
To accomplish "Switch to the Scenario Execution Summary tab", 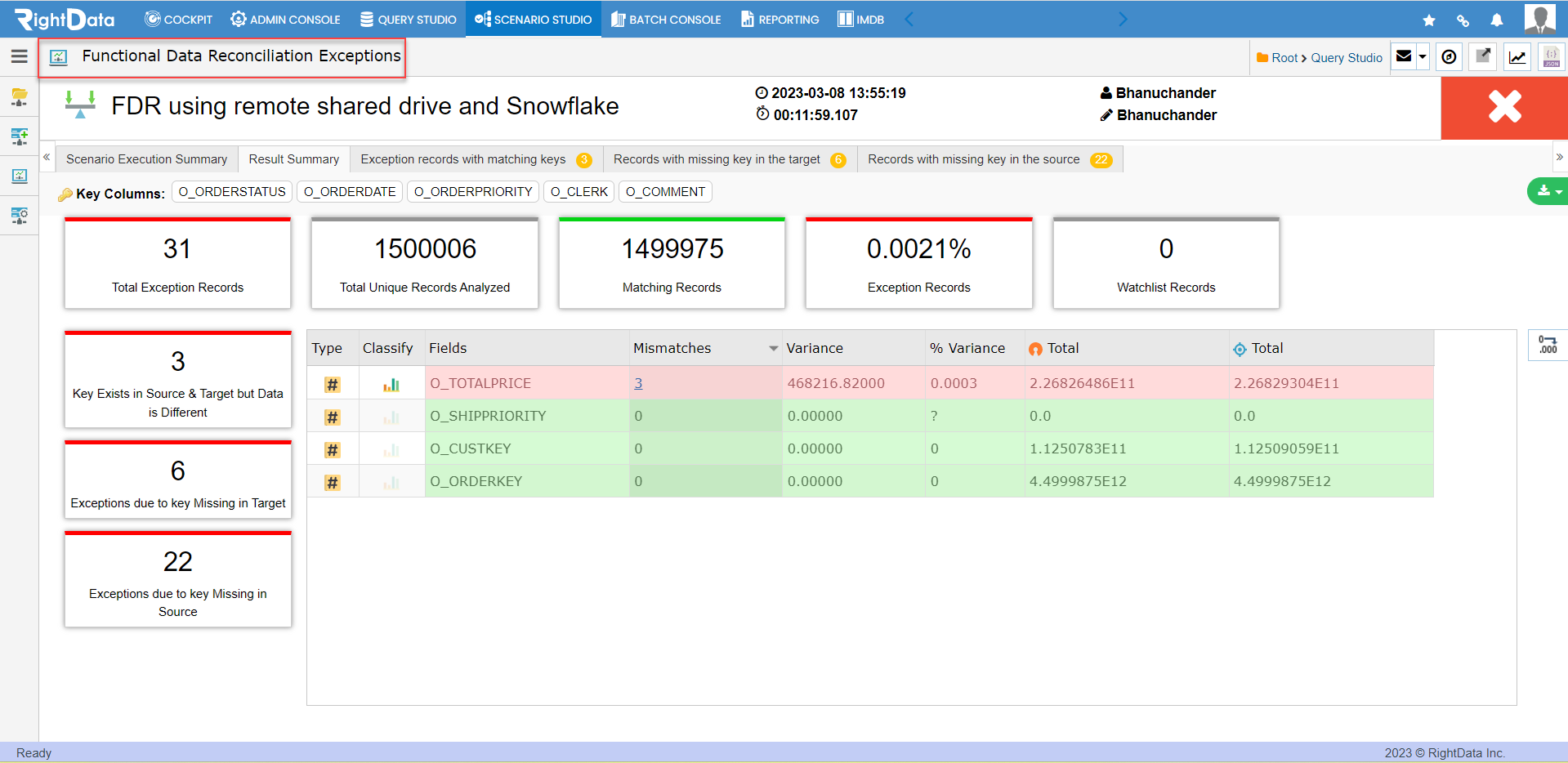I will (146, 159).
